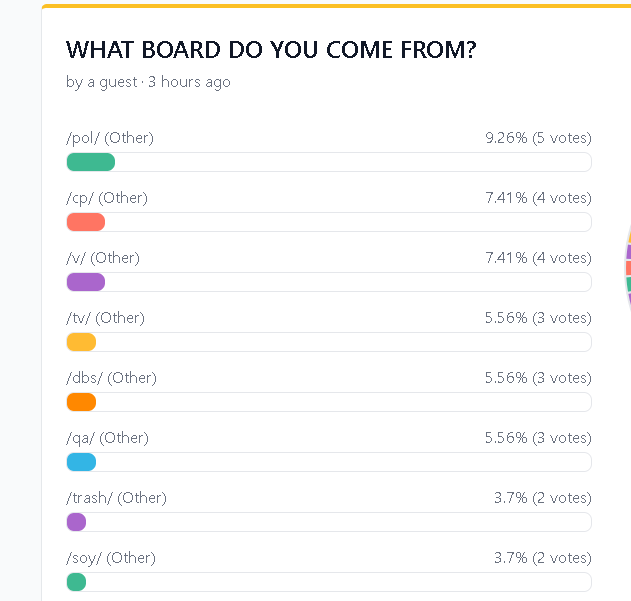Select the /dbs/ (Other) option label
The height and width of the screenshot is (601, 631).
[111, 378]
